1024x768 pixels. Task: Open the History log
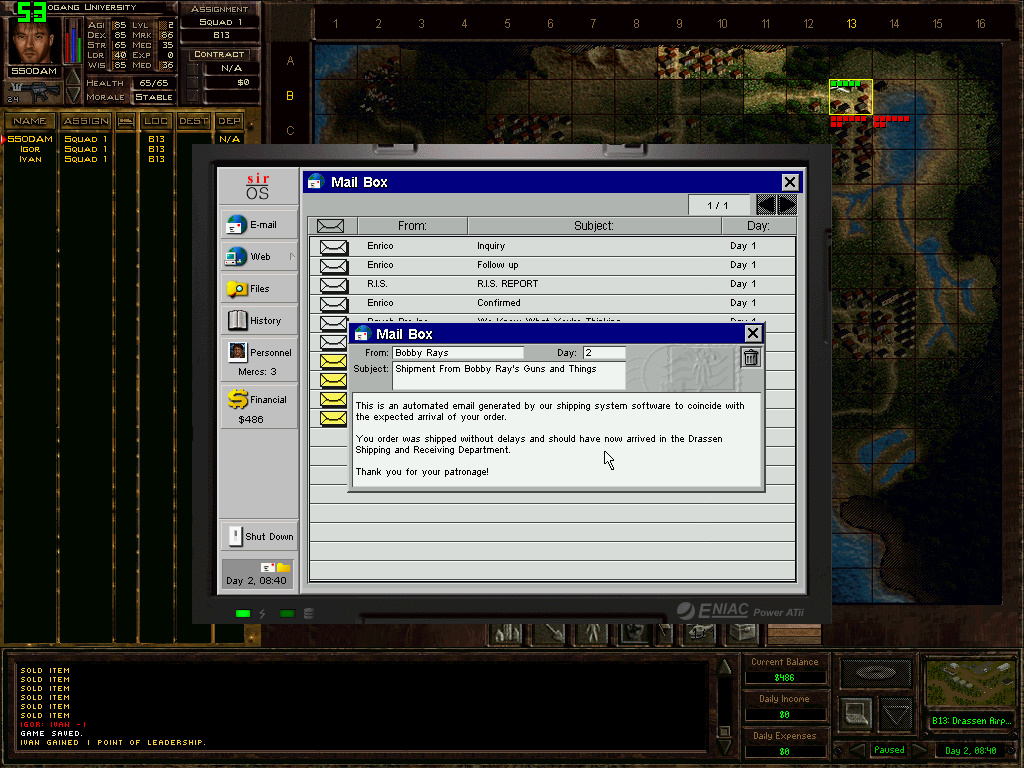pos(259,321)
